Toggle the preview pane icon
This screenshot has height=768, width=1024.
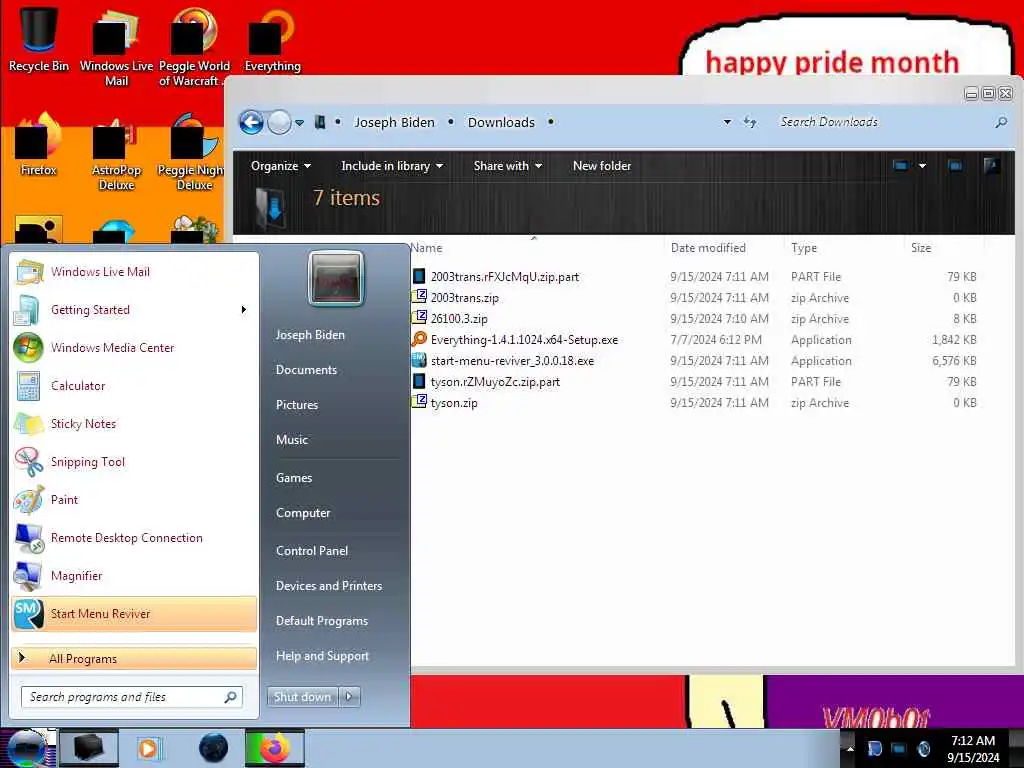click(955, 166)
